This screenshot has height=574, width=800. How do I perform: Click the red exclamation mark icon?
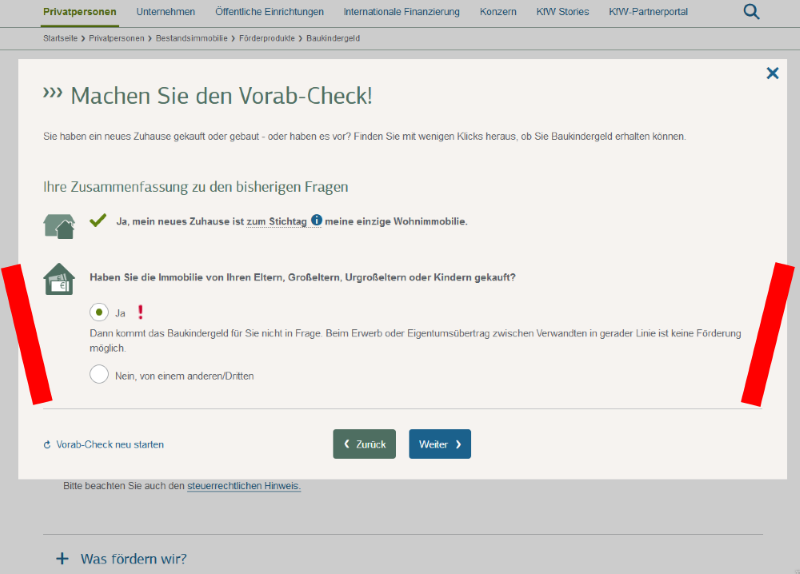[140, 312]
